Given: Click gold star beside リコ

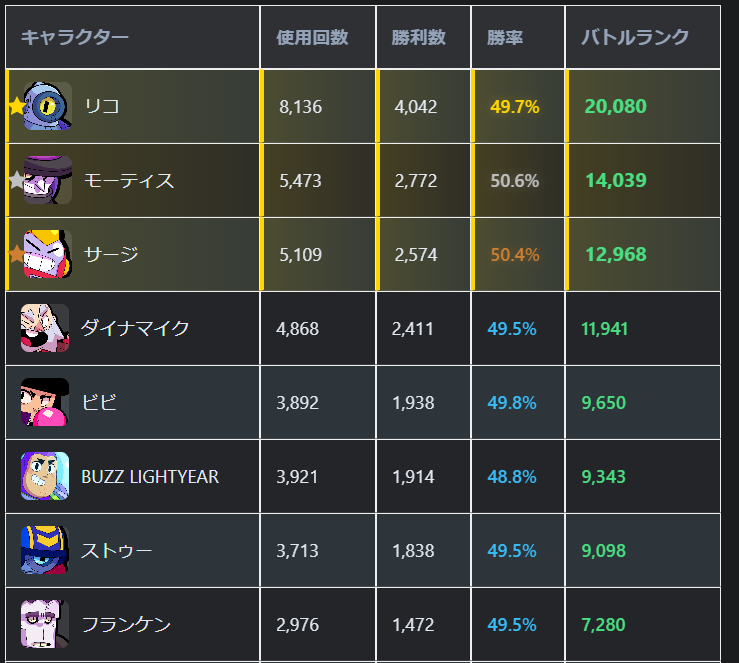Looking at the screenshot, I should (x=16, y=106).
